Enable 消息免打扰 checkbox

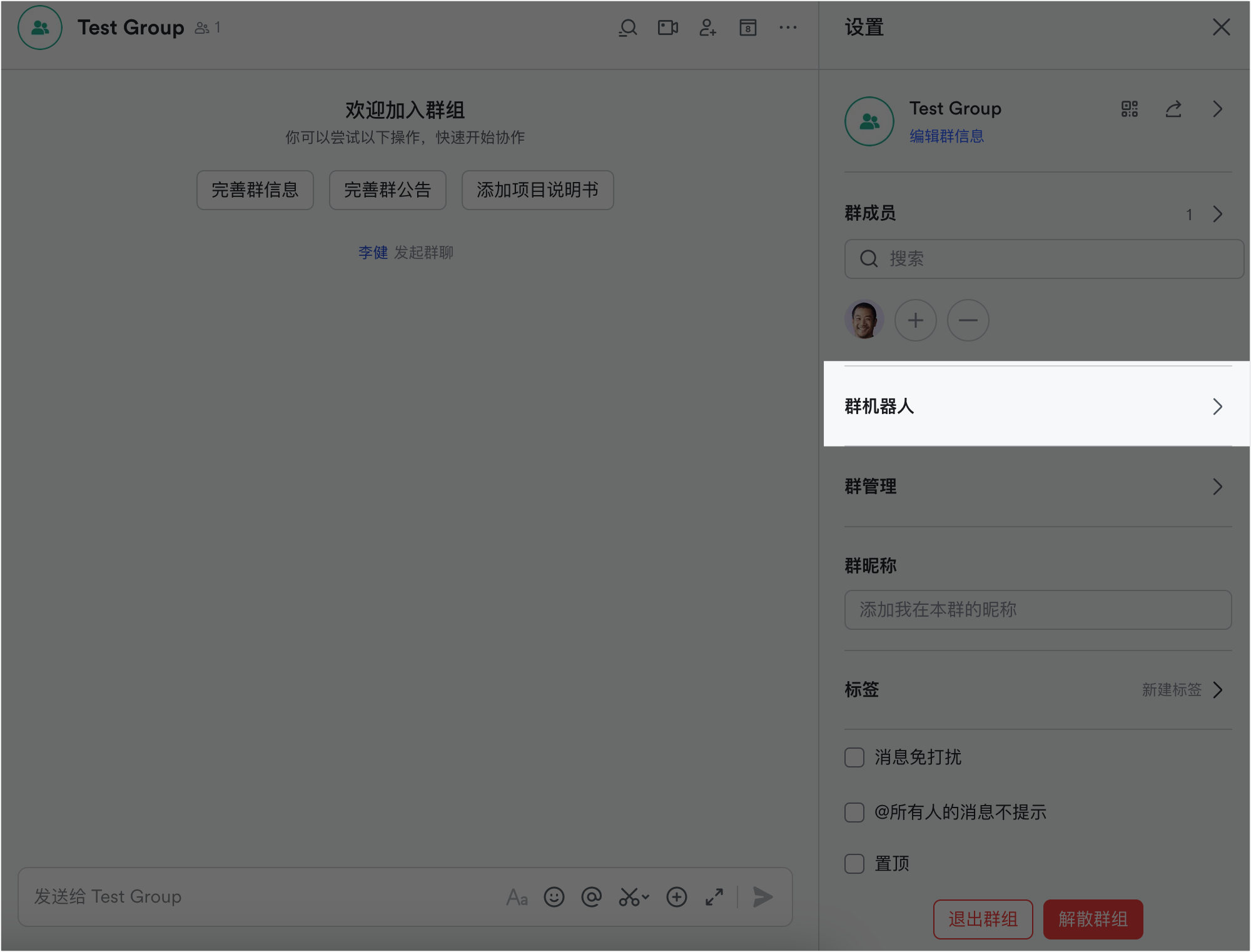[854, 757]
